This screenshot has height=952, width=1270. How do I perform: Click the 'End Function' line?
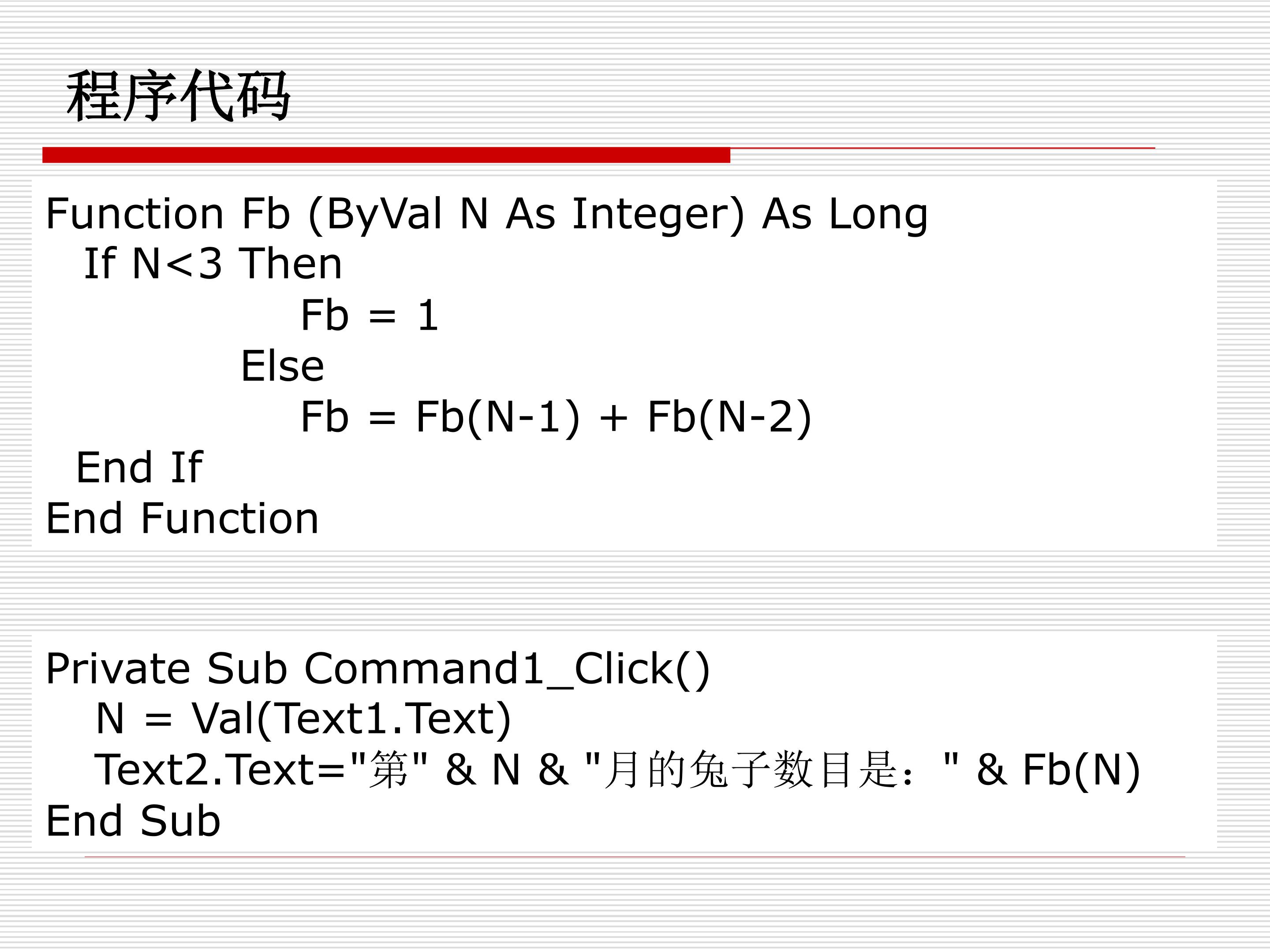click(x=182, y=518)
